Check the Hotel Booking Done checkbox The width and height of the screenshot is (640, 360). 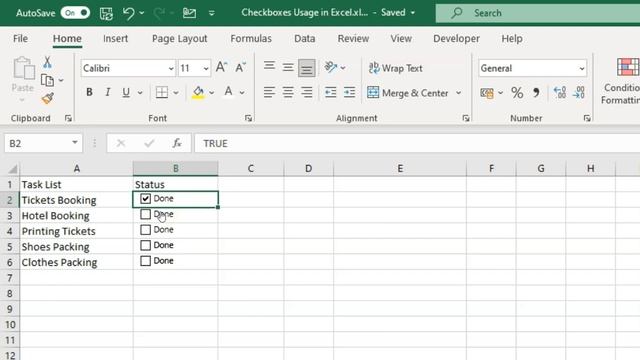click(145, 214)
